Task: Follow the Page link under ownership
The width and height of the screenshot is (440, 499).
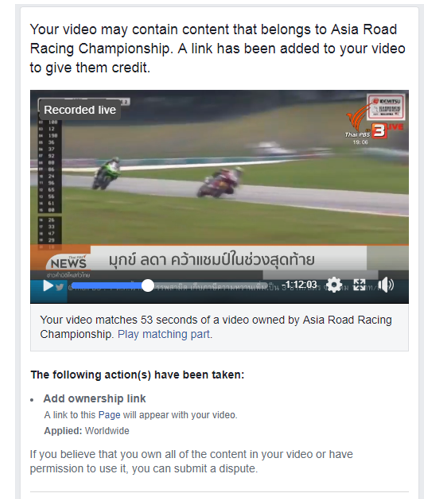Action: (x=109, y=415)
